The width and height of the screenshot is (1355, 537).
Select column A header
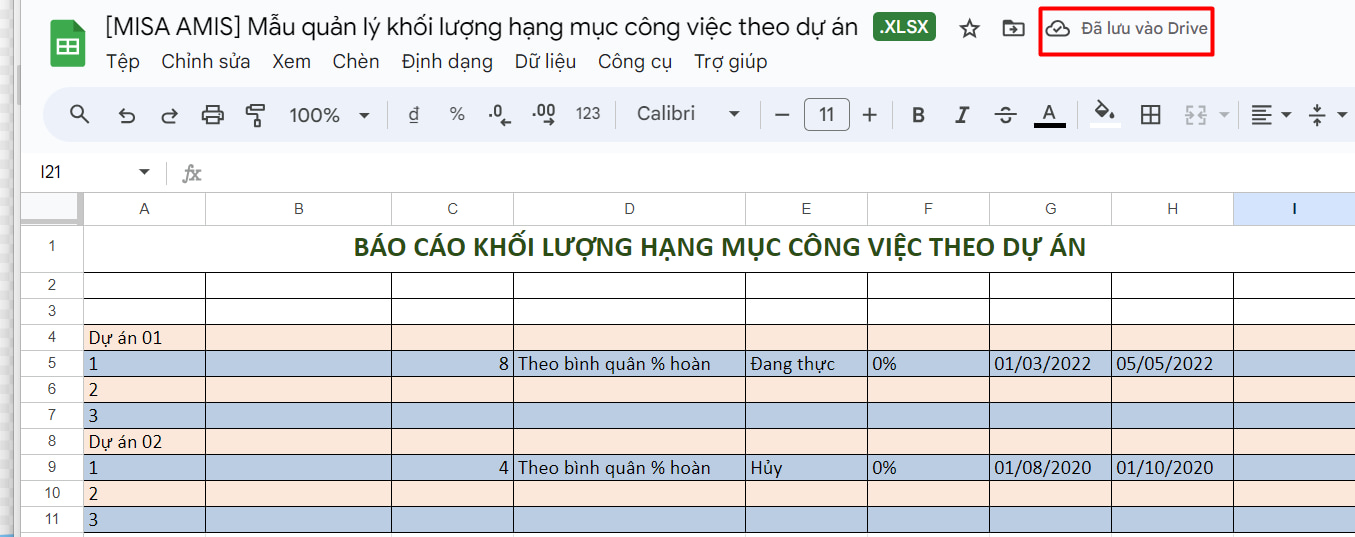pos(145,209)
